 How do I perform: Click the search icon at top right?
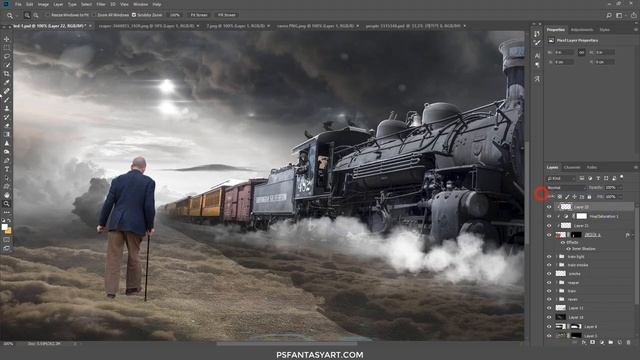(609, 15)
